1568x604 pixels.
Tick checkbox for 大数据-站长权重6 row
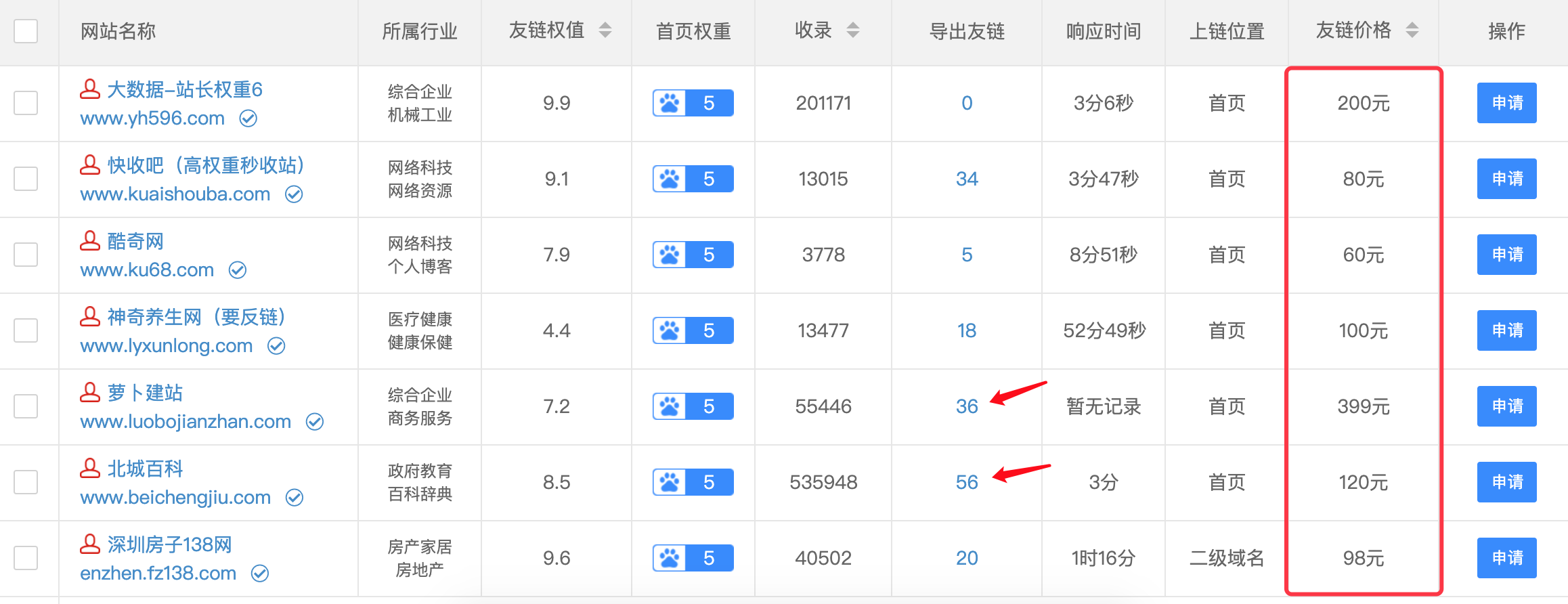coord(26,103)
